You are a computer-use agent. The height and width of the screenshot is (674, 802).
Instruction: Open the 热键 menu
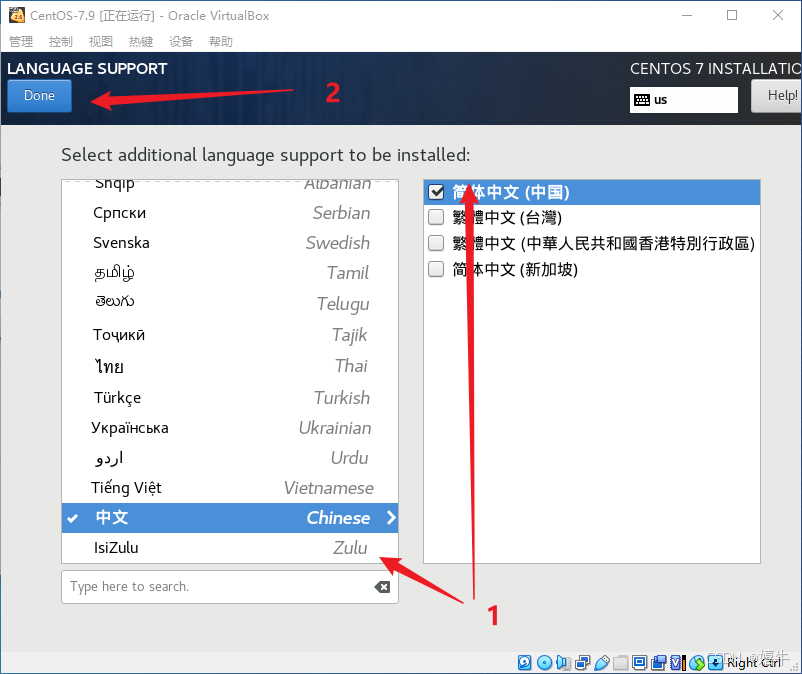click(141, 41)
